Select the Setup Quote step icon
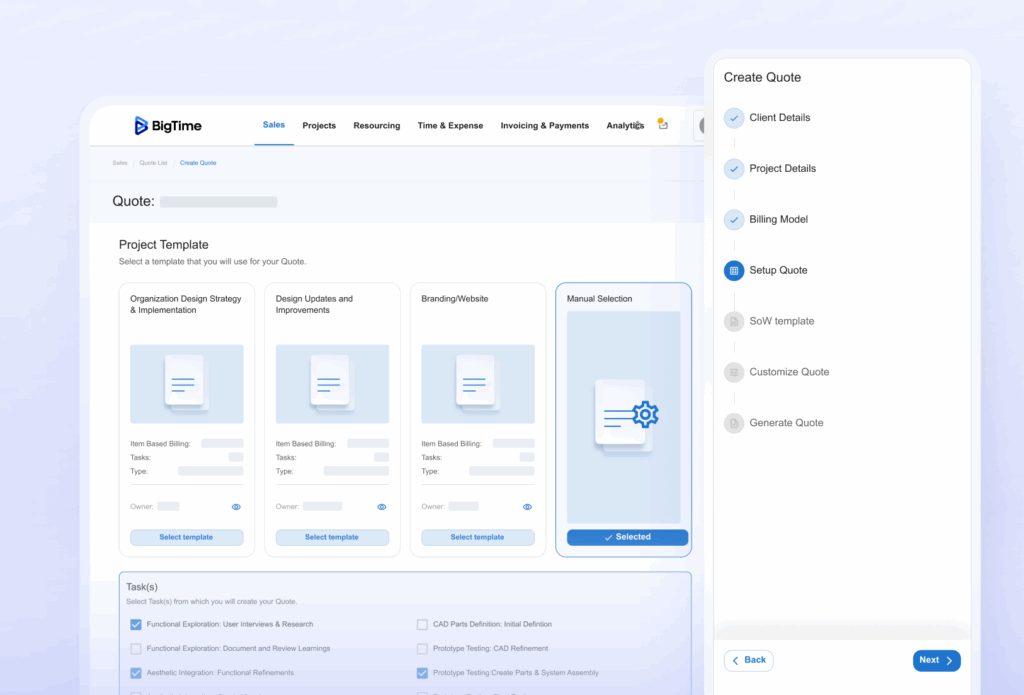The height and width of the screenshot is (695, 1024). click(x=734, y=270)
